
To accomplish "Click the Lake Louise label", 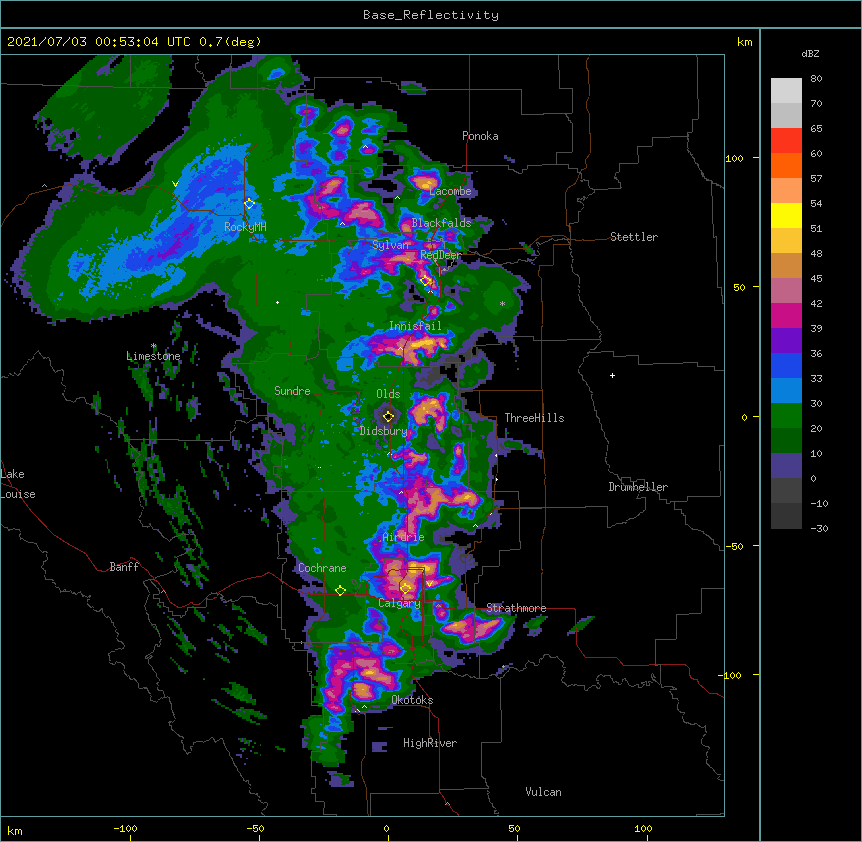I will (x=16, y=484).
